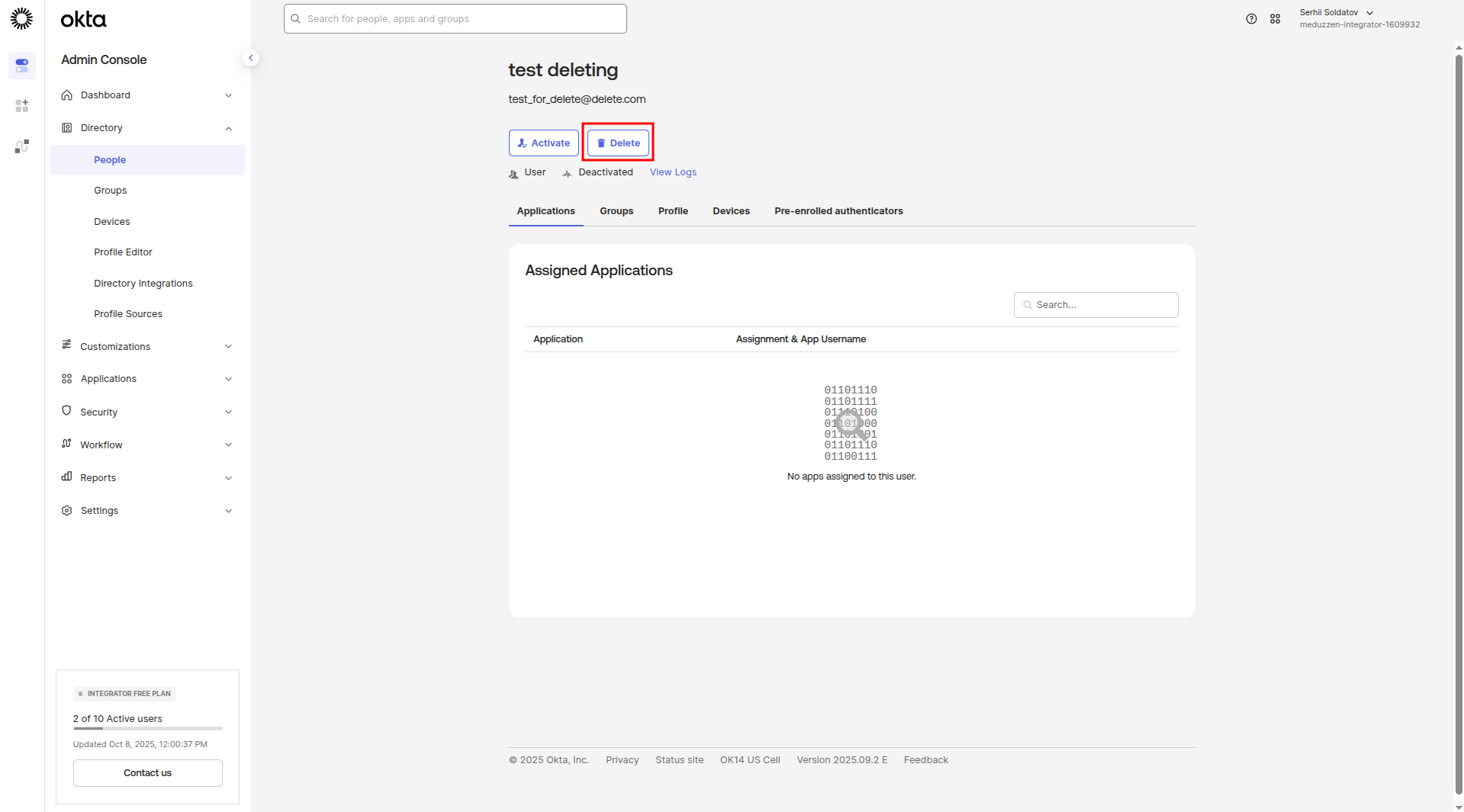This screenshot has height=812, width=1464.
Task: Select People in Directory menu
Action: (147, 160)
